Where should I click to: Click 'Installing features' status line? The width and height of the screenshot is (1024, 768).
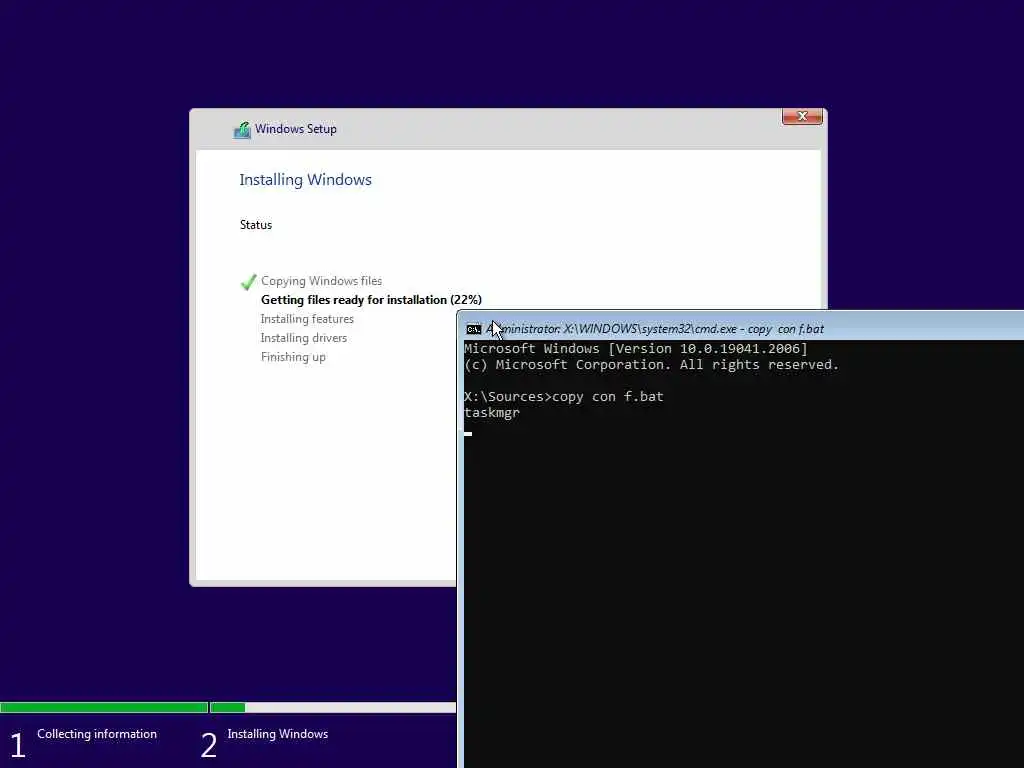point(307,319)
